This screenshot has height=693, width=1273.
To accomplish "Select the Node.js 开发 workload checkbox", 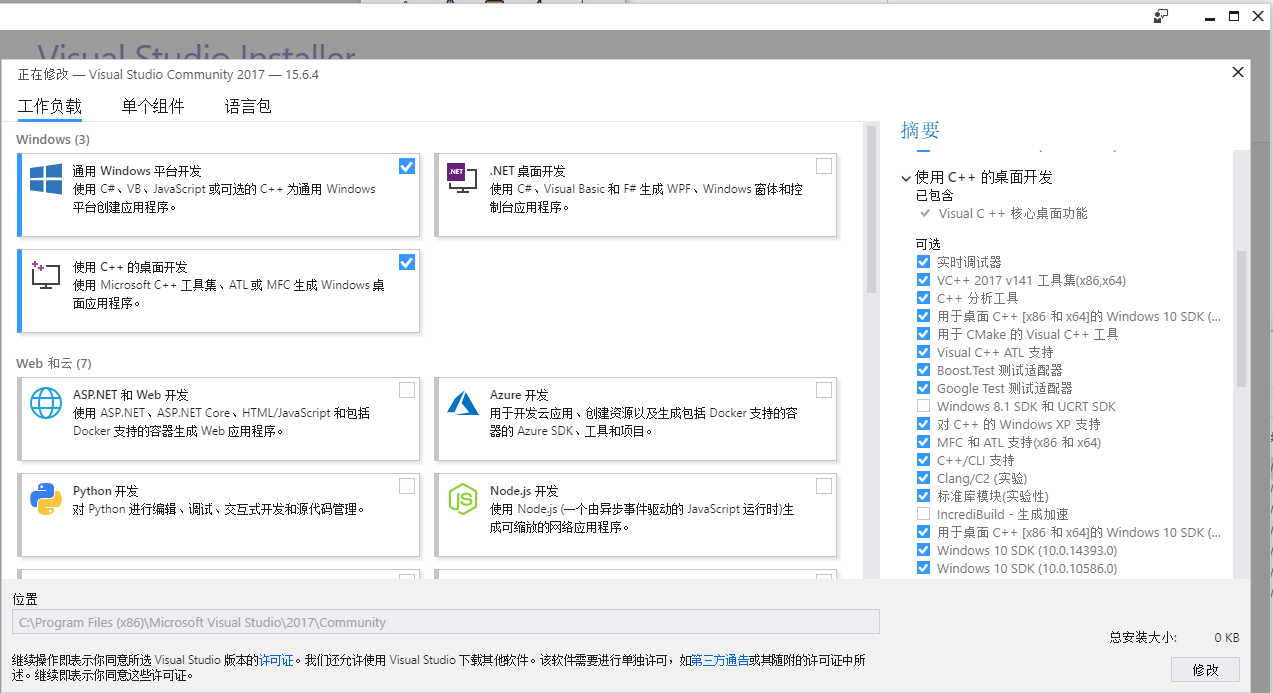I will (x=824, y=486).
